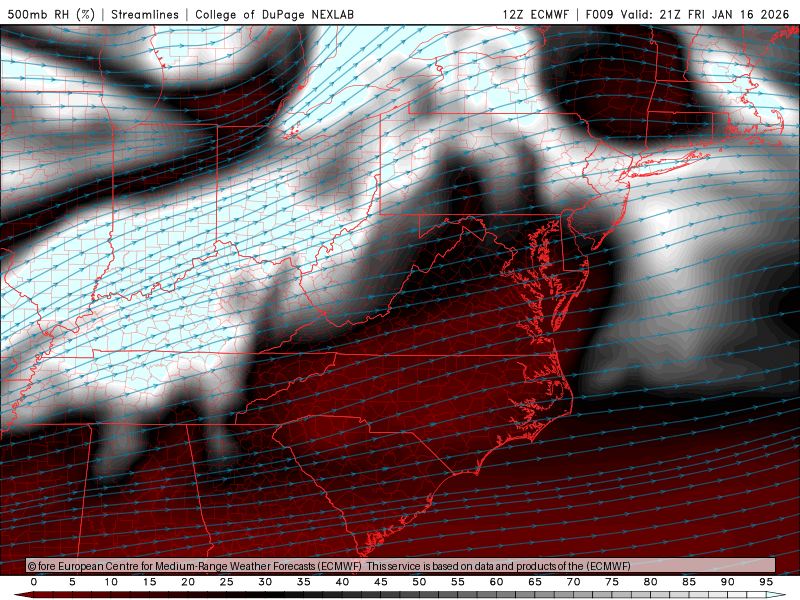This screenshot has height=600, width=800.
Task: Click the 'Valid: 21Z FRI JAN 16 2026' text
Action: pyautogui.click(x=705, y=14)
